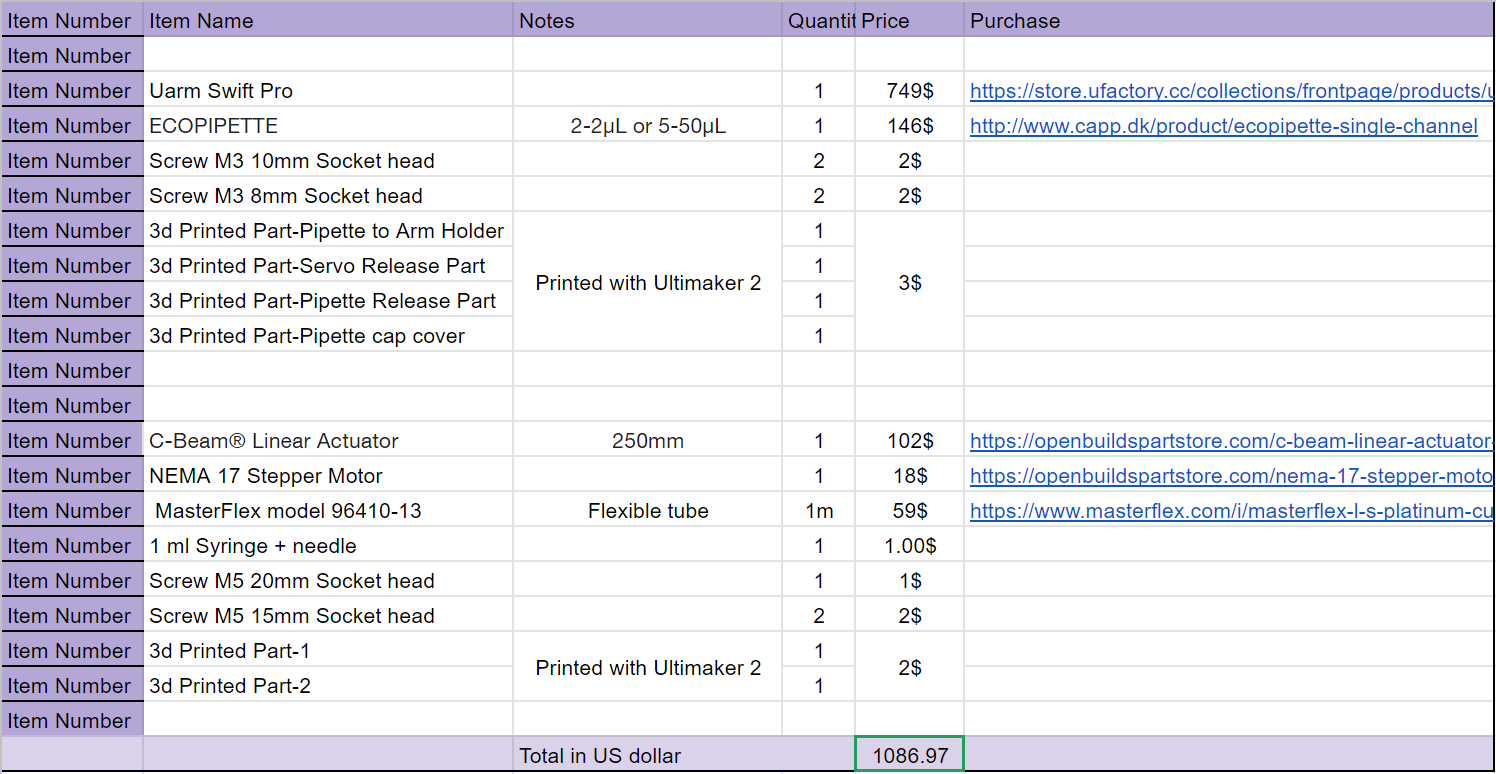
Task: Open the NEMA 17 stepper motor link
Action: click(1230, 476)
